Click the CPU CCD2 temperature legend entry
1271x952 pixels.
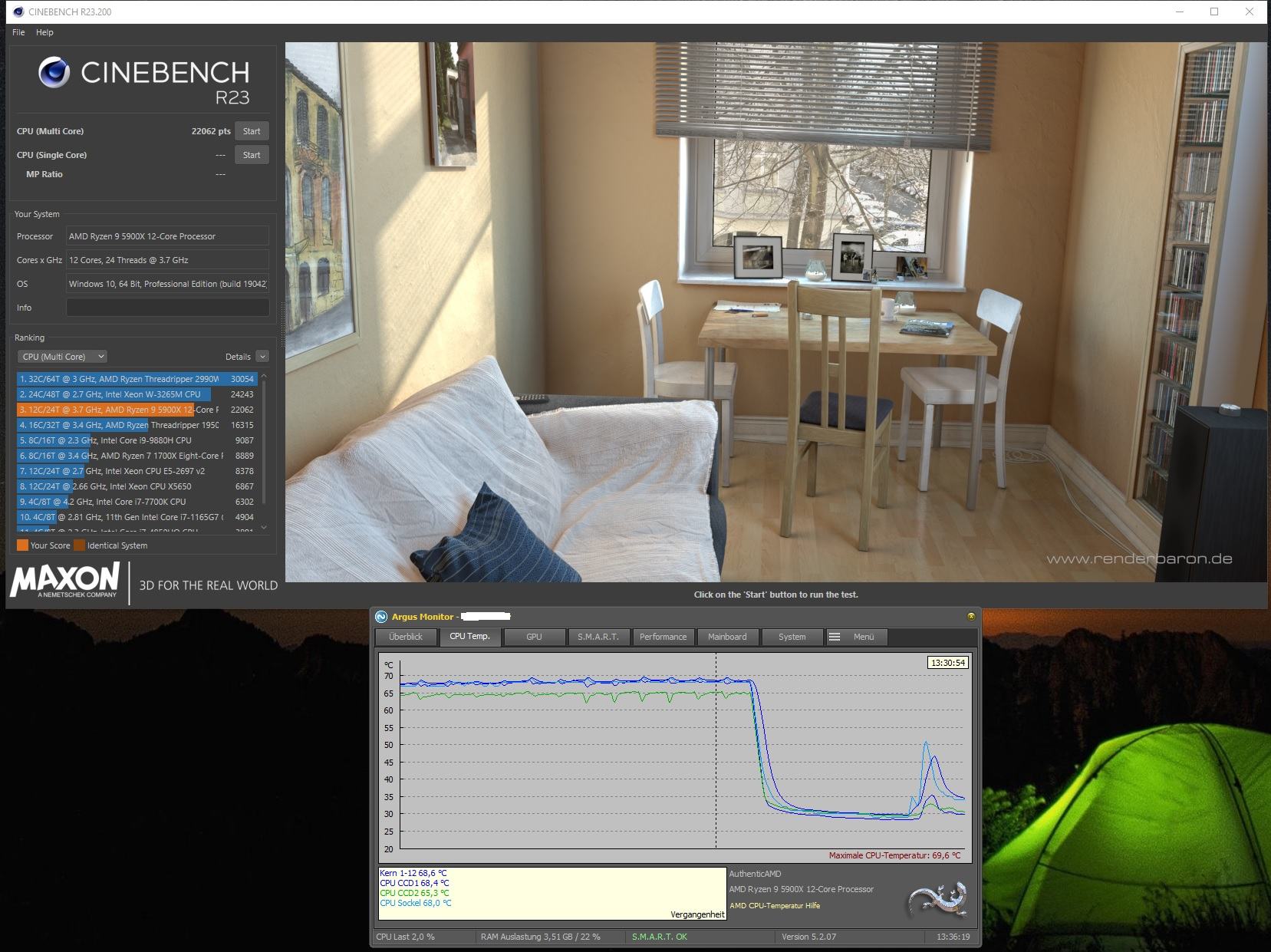pos(415,893)
